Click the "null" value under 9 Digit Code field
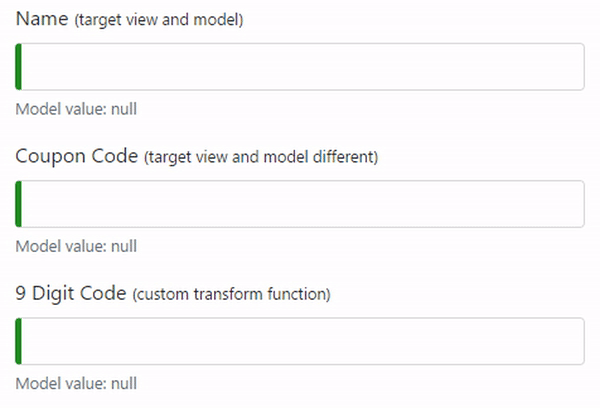Screen dimensions: 600x408 point(123,383)
